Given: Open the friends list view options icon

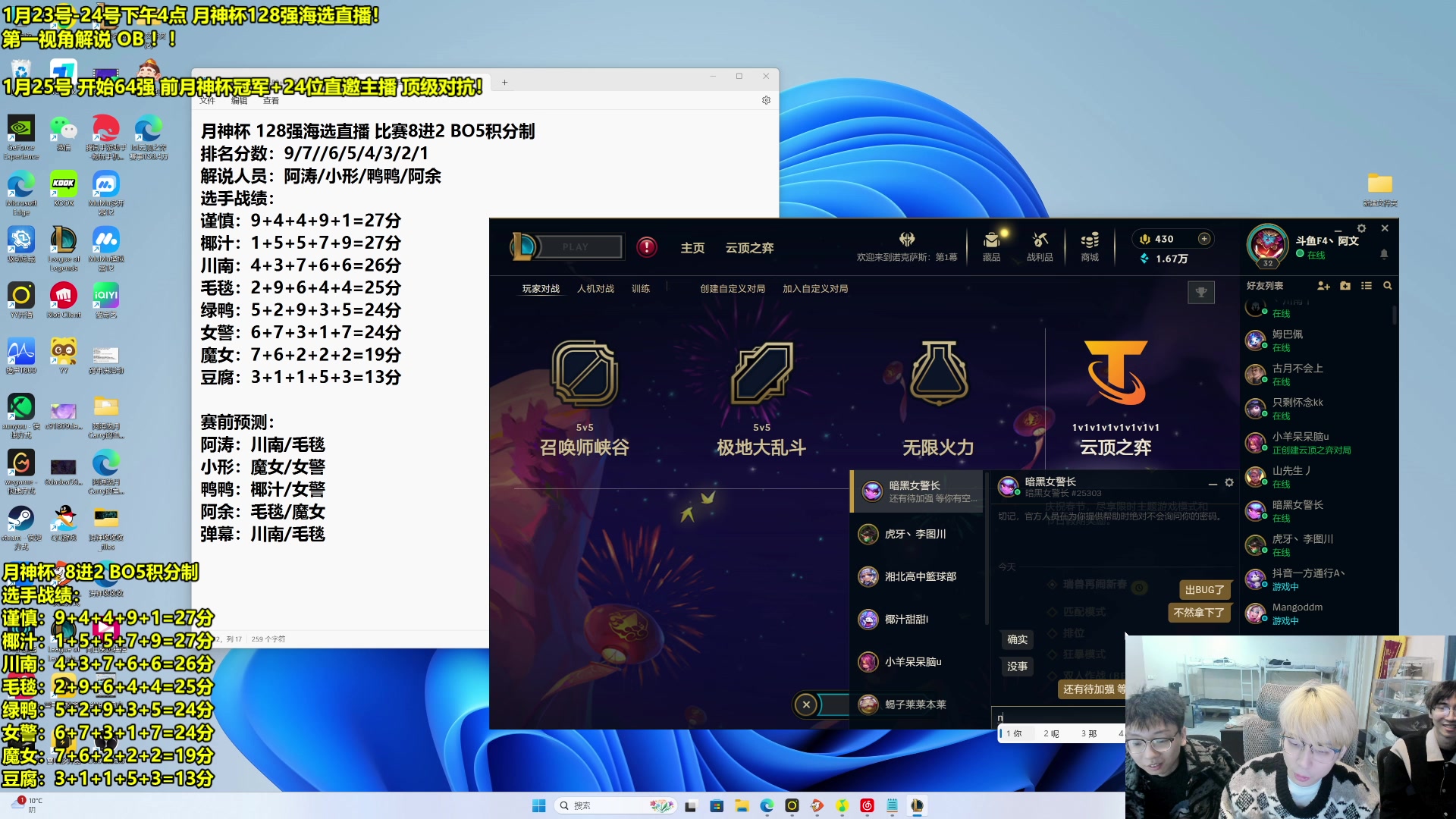Looking at the screenshot, I should click(1366, 286).
